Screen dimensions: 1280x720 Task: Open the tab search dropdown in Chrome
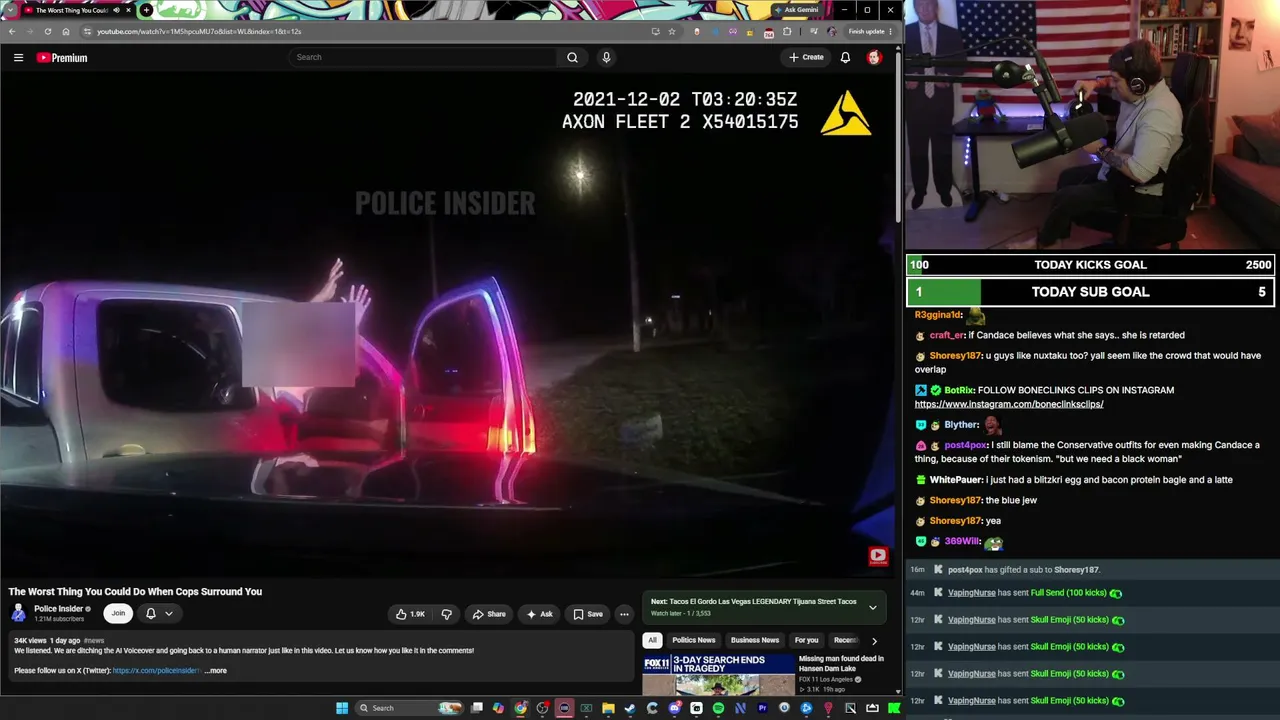(x=11, y=10)
